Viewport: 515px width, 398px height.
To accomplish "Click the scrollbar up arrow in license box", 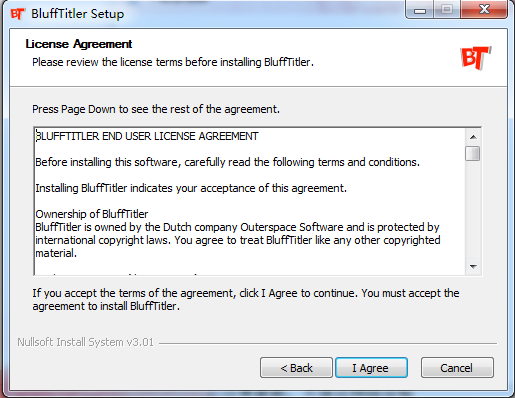I will click(473, 137).
